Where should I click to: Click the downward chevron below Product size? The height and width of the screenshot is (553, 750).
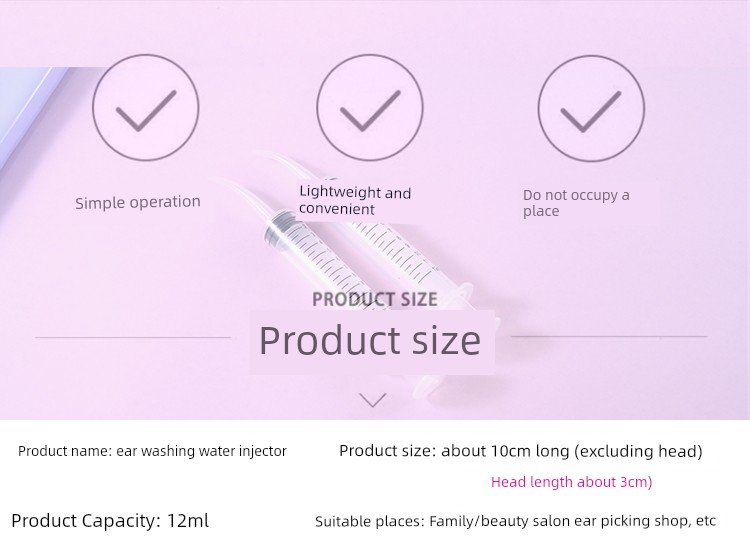[373, 400]
